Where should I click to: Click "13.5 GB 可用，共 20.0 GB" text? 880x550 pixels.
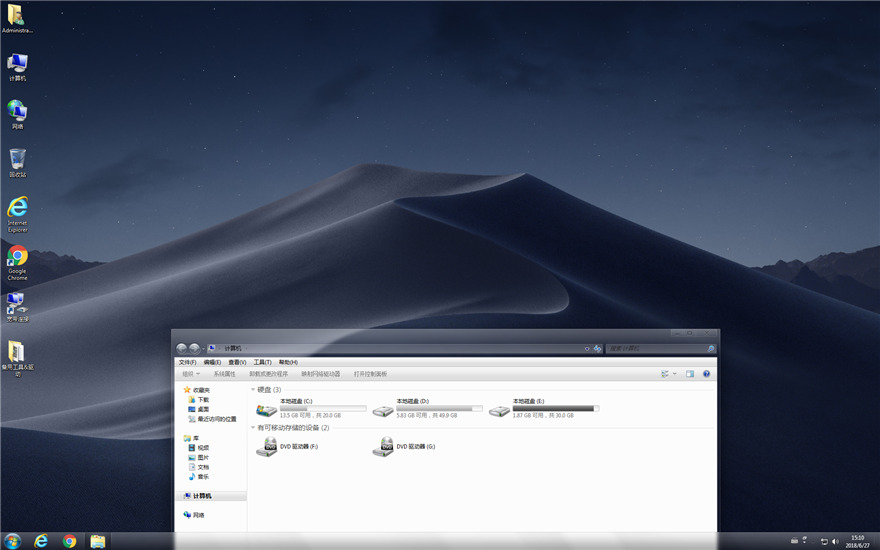pyautogui.click(x=310, y=416)
